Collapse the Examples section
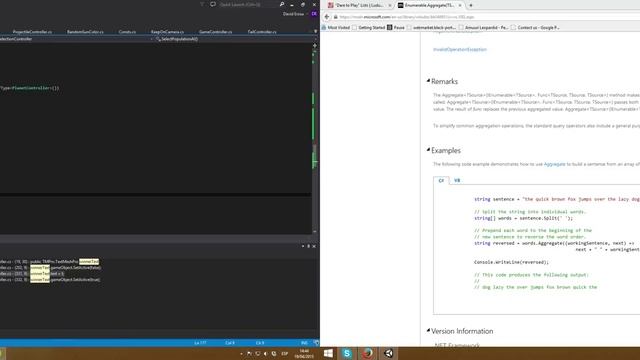The image size is (640, 360). 428,150
